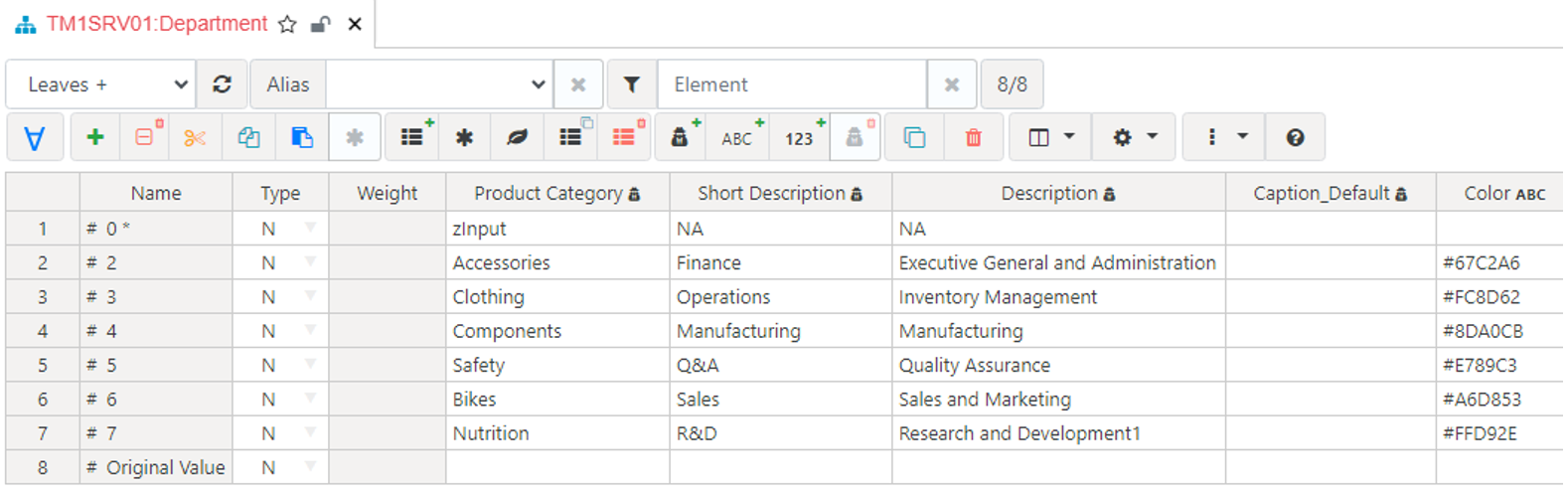The image size is (1568, 495).
Task: Click the color value #FFD92E cell
Action: tap(1500, 433)
